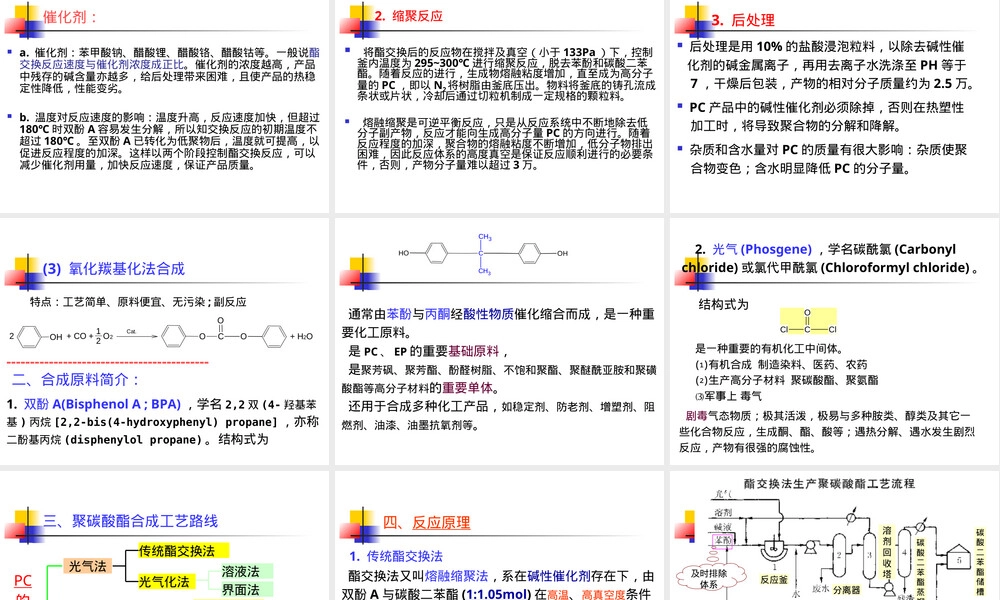The image size is (1000, 600).
Task: Click the text '[2,2-bis(4-hydroxyphenyl) propane]'
Action: (166, 422)
